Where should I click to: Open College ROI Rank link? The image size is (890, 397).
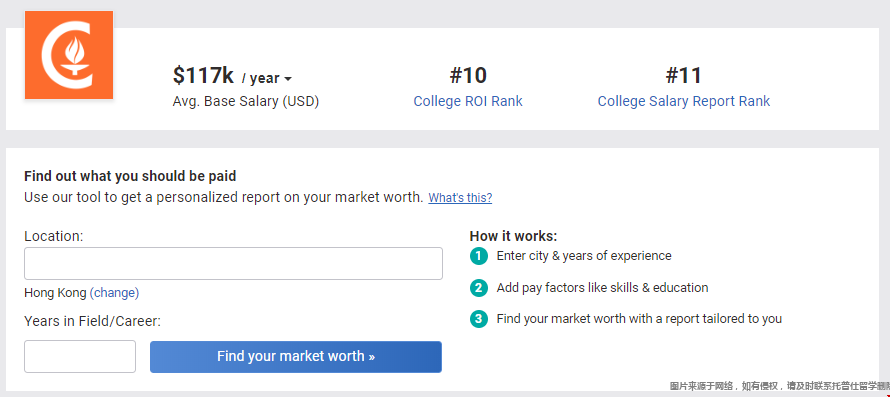[x=468, y=101]
